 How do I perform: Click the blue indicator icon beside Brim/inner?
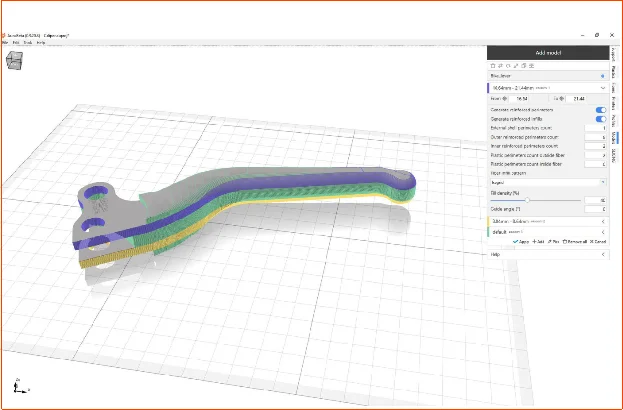601,76
